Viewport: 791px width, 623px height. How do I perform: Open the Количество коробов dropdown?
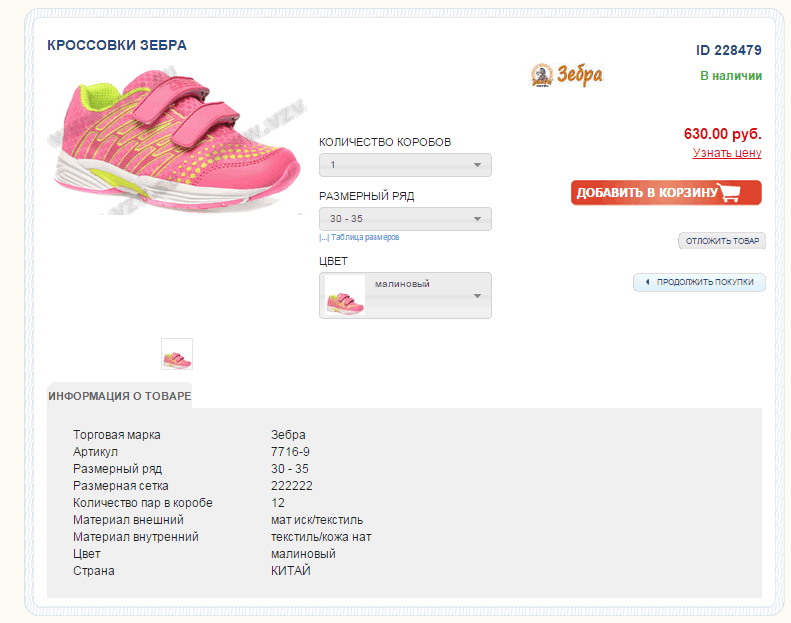coord(405,165)
